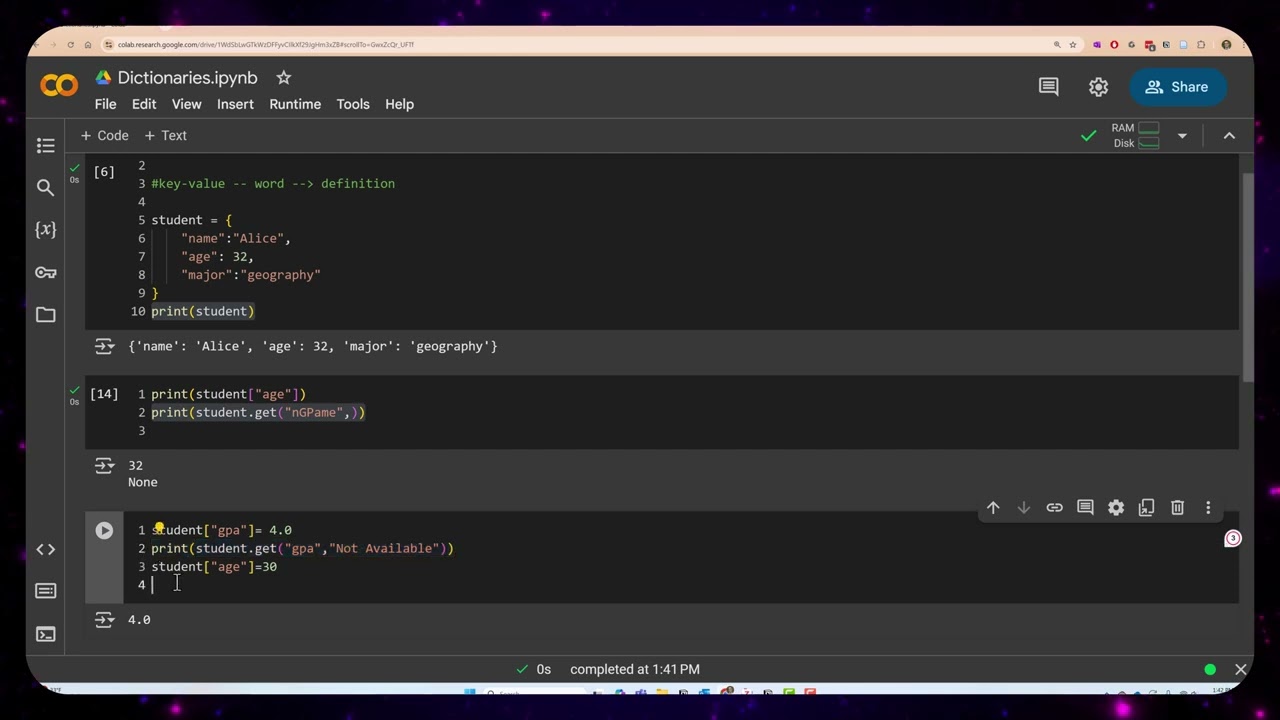Toggle the output showing 32 and None
The width and height of the screenshot is (1280, 720).
(x=104, y=465)
